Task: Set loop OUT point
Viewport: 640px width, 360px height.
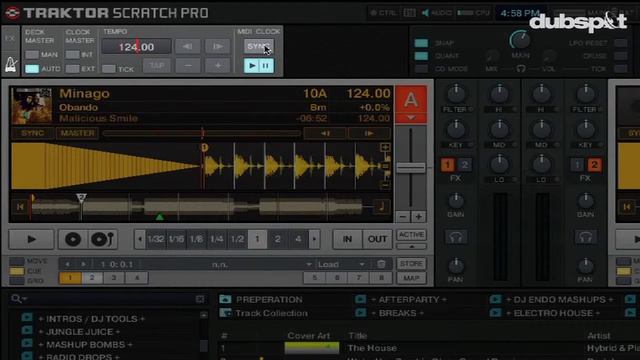Action: 377,239
